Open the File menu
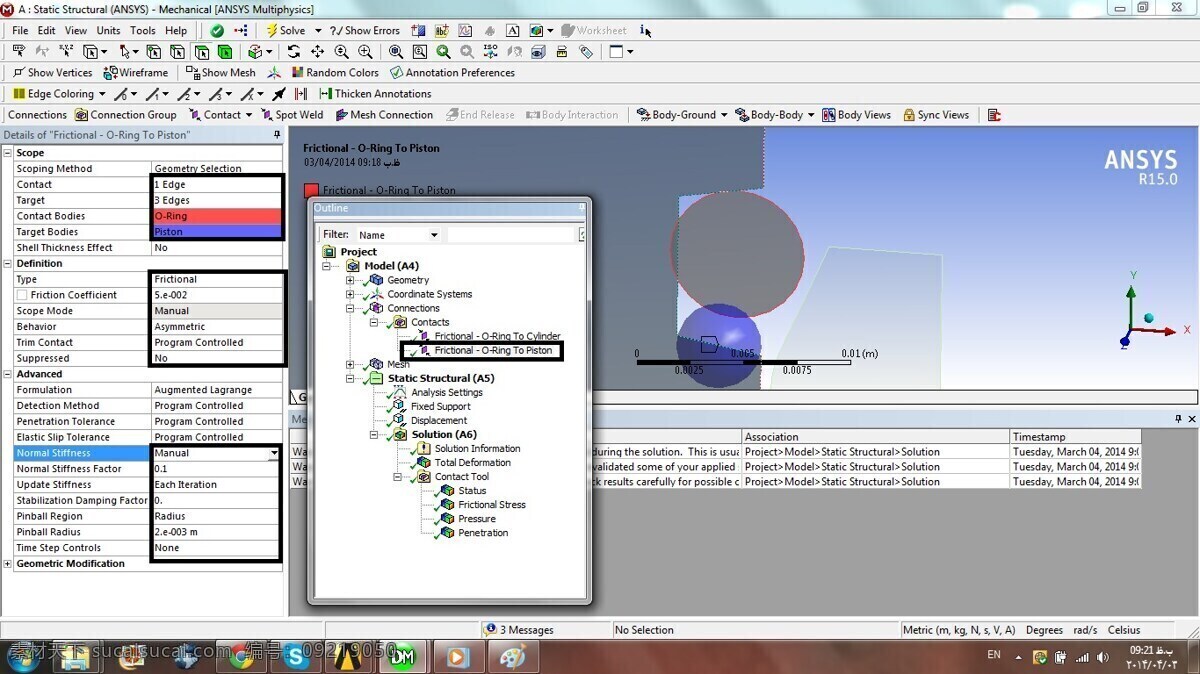Screen dimensions: 1200x674 [20, 31]
